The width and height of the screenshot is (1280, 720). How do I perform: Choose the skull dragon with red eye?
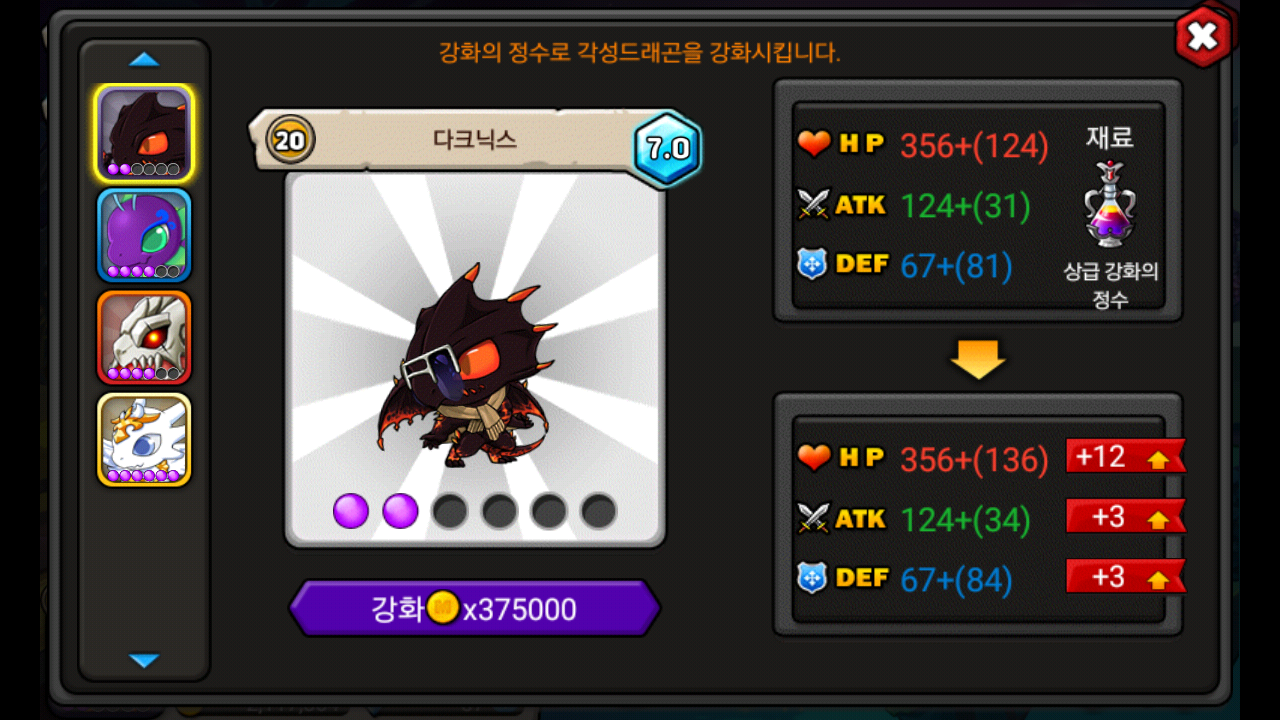[144, 337]
